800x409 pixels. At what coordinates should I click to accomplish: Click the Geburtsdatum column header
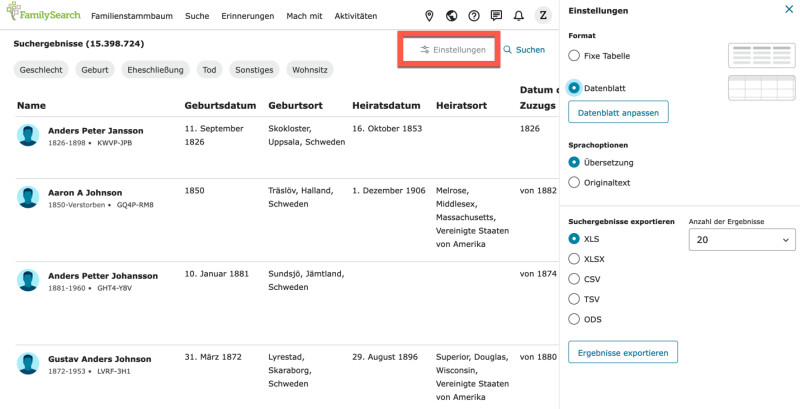click(220, 106)
